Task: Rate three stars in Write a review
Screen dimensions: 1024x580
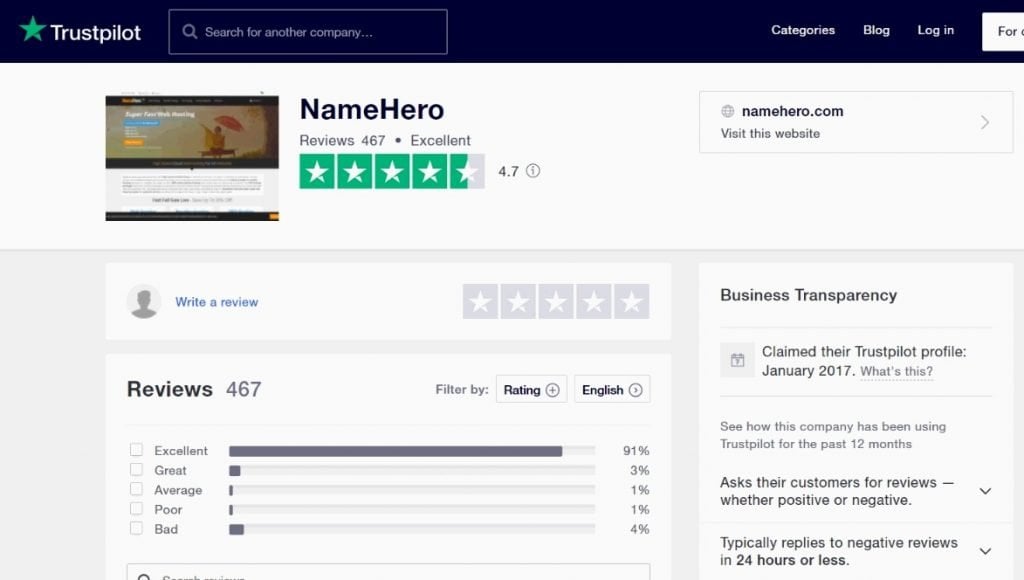Action: 556,301
